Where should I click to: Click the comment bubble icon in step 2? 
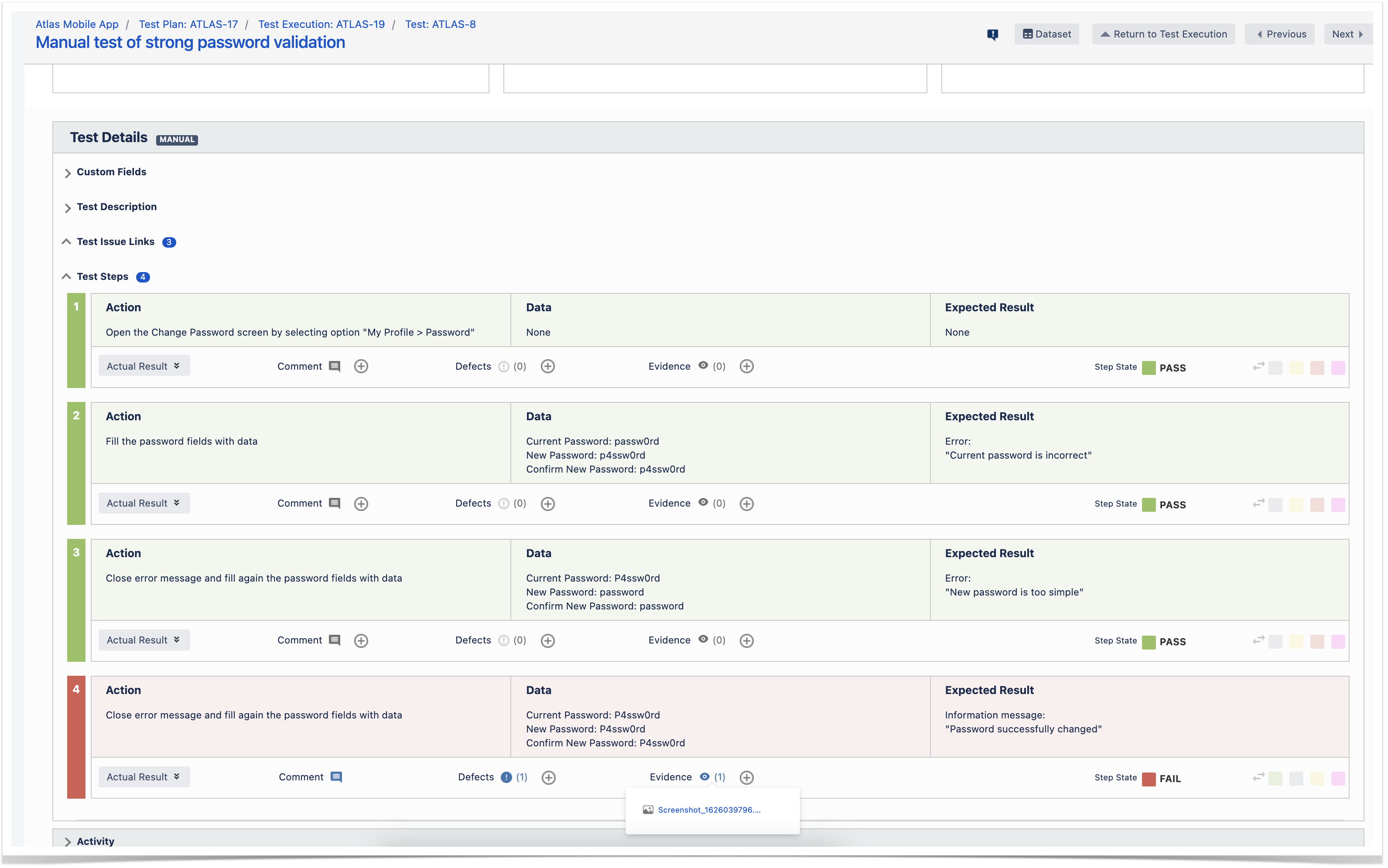[x=335, y=504]
